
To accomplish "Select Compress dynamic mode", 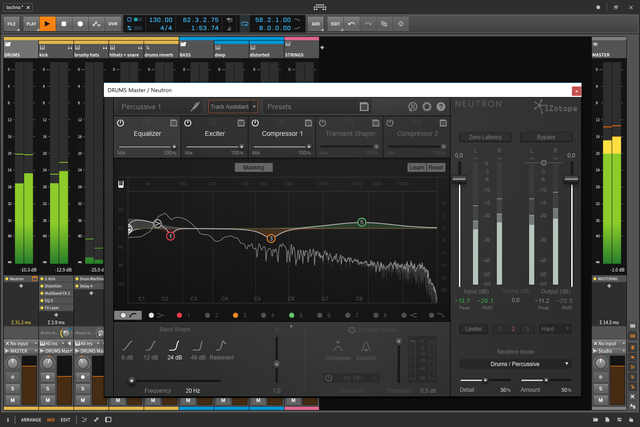I will point(338,350).
